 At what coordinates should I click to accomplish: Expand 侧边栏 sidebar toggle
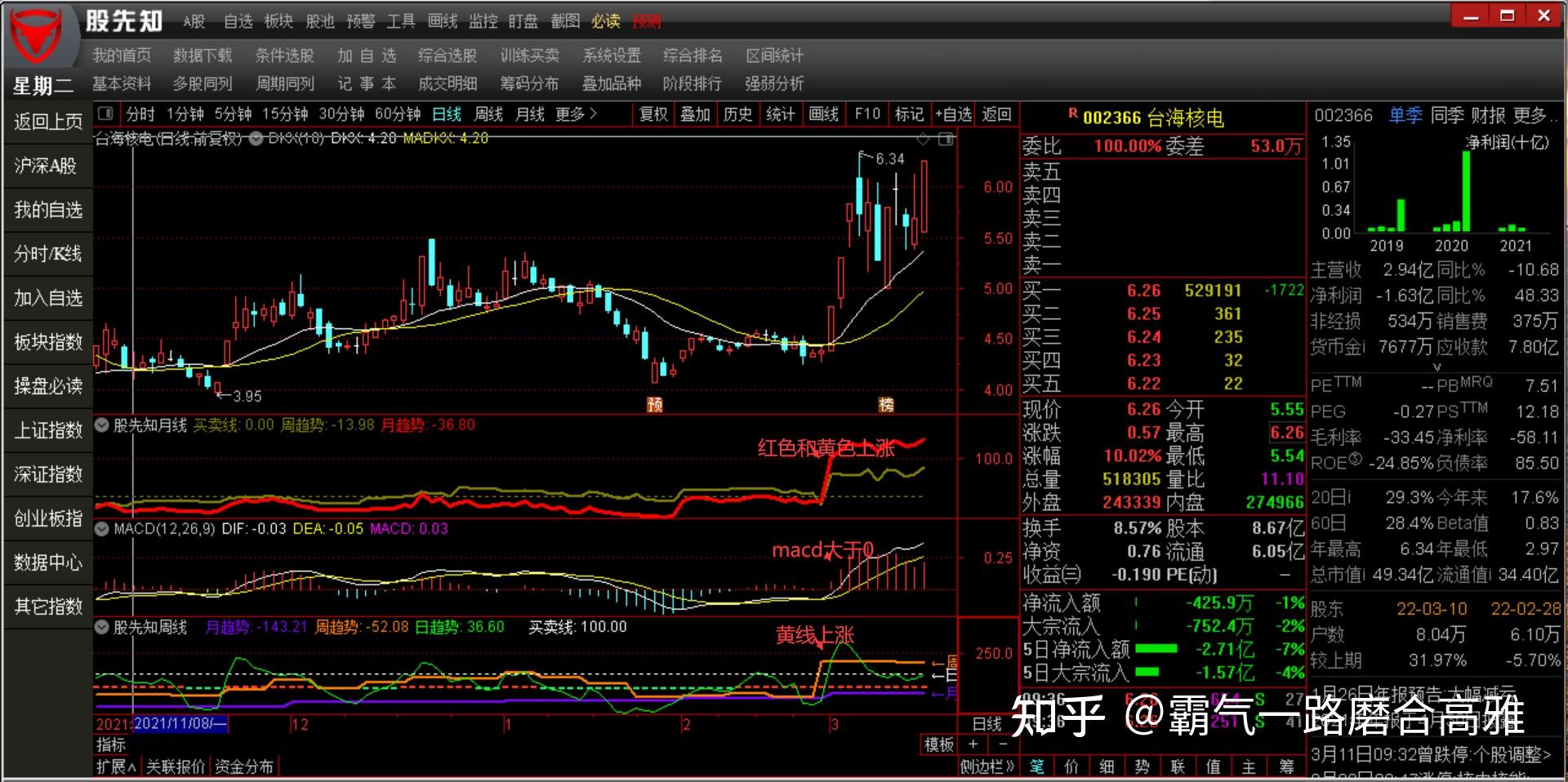[987, 766]
